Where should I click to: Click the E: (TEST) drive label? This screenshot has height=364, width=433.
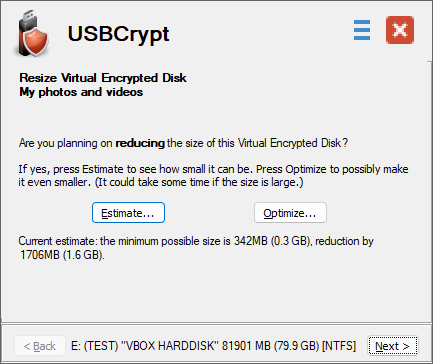click(x=94, y=346)
